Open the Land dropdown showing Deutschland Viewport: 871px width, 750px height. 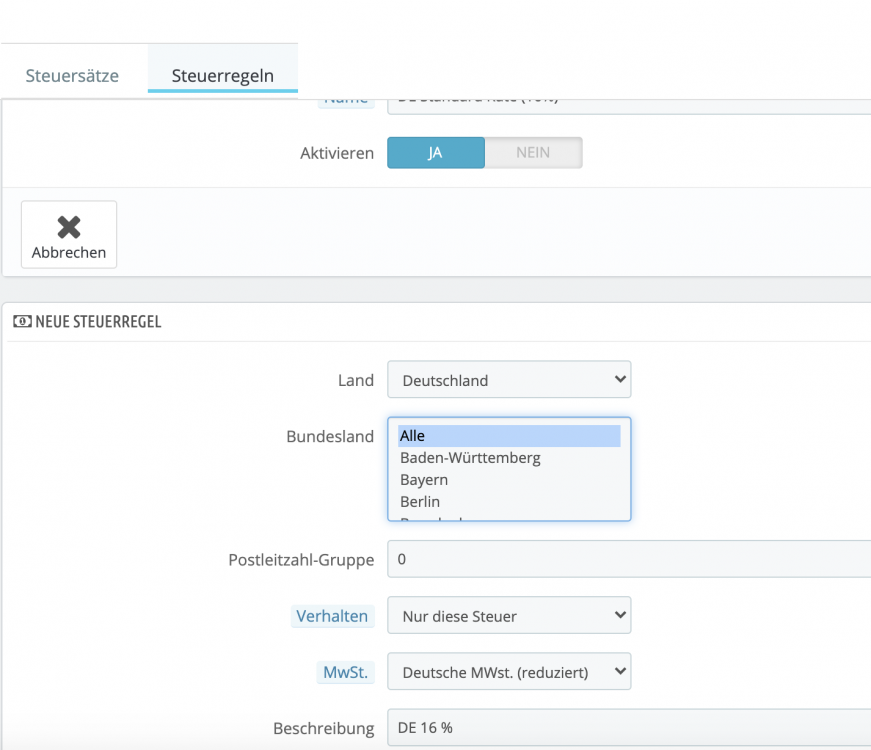click(x=509, y=380)
